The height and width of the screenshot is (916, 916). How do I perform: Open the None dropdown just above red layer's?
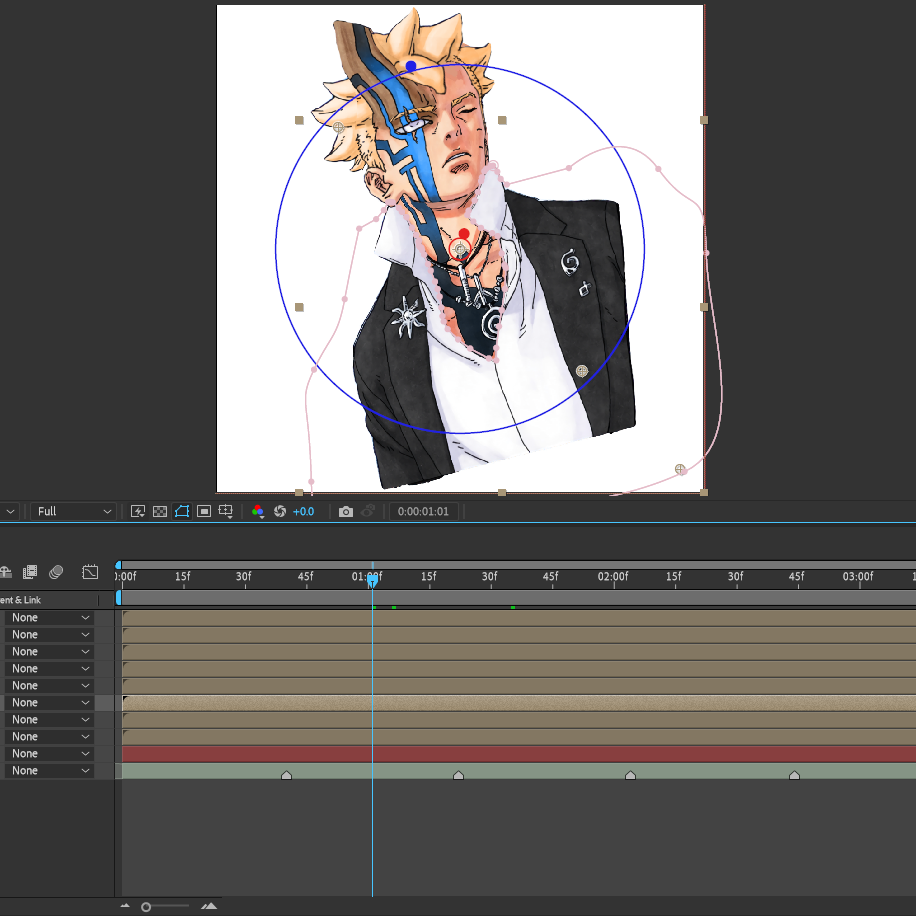pos(49,737)
